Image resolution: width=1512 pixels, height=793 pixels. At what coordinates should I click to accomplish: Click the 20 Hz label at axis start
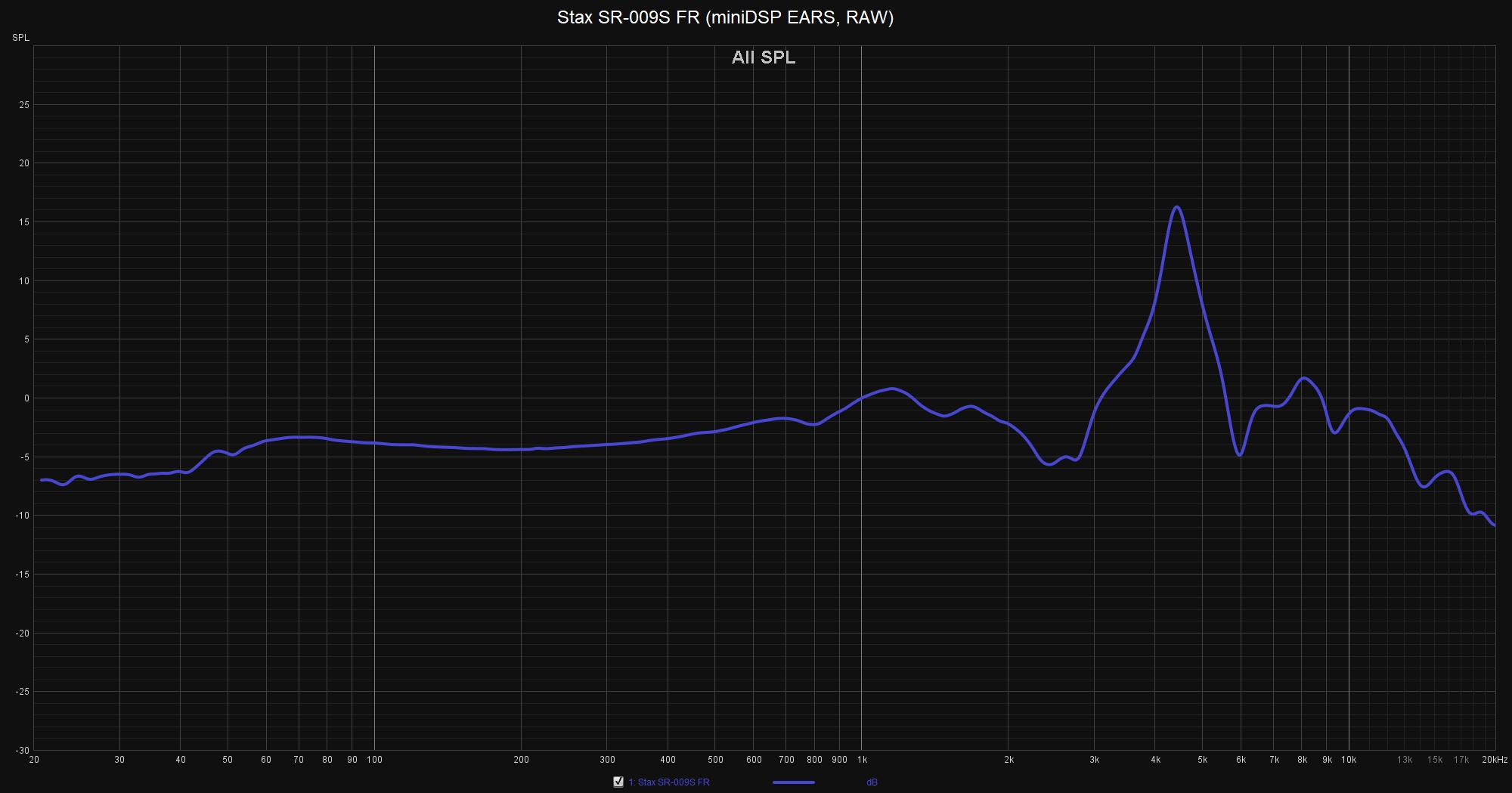(x=34, y=760)
